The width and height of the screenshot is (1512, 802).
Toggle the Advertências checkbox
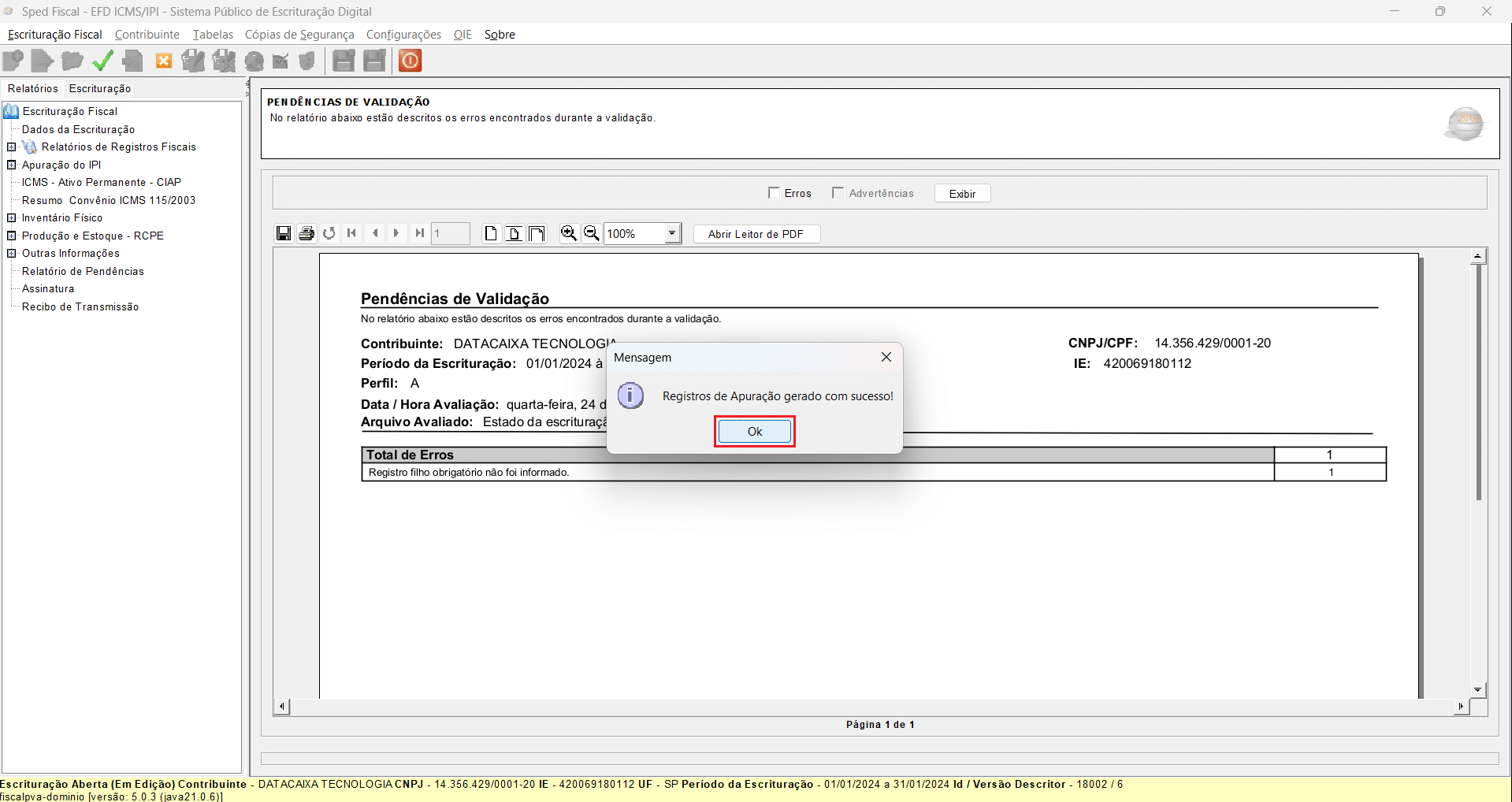(x=838, y=193)
